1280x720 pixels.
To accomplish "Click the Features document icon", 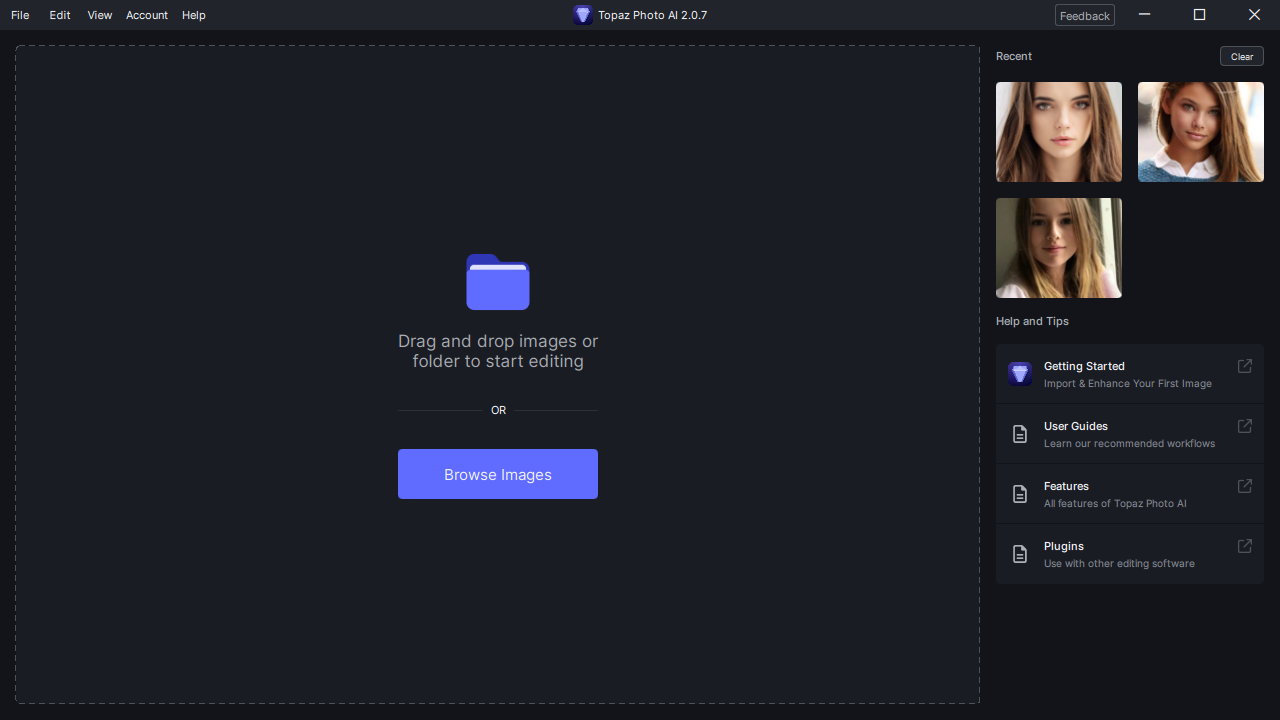I will (1020, 493).
